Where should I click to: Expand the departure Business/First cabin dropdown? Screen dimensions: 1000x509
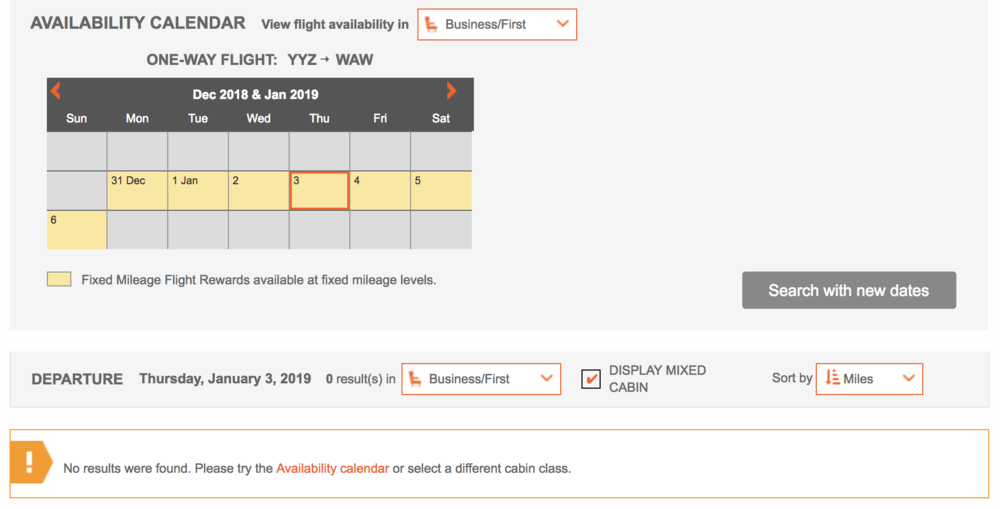481,379
